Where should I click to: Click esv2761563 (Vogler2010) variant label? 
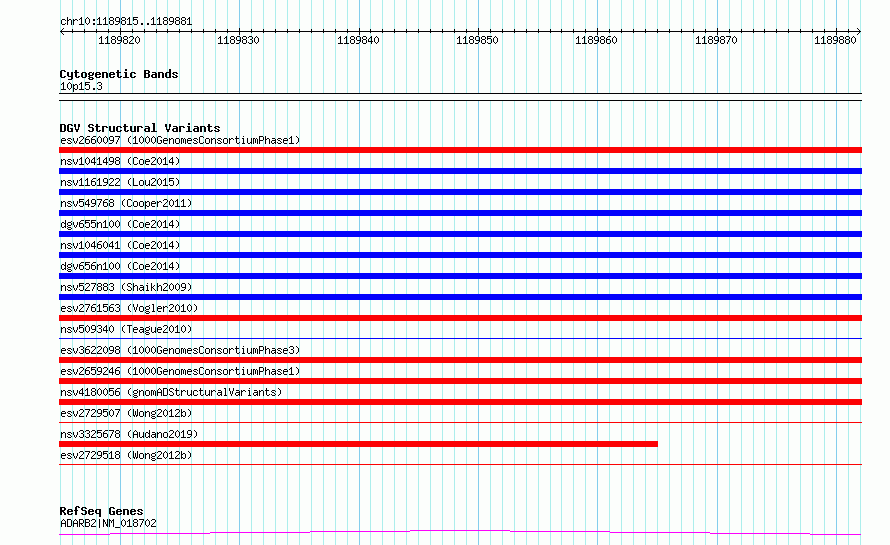[x=129, y=308]
